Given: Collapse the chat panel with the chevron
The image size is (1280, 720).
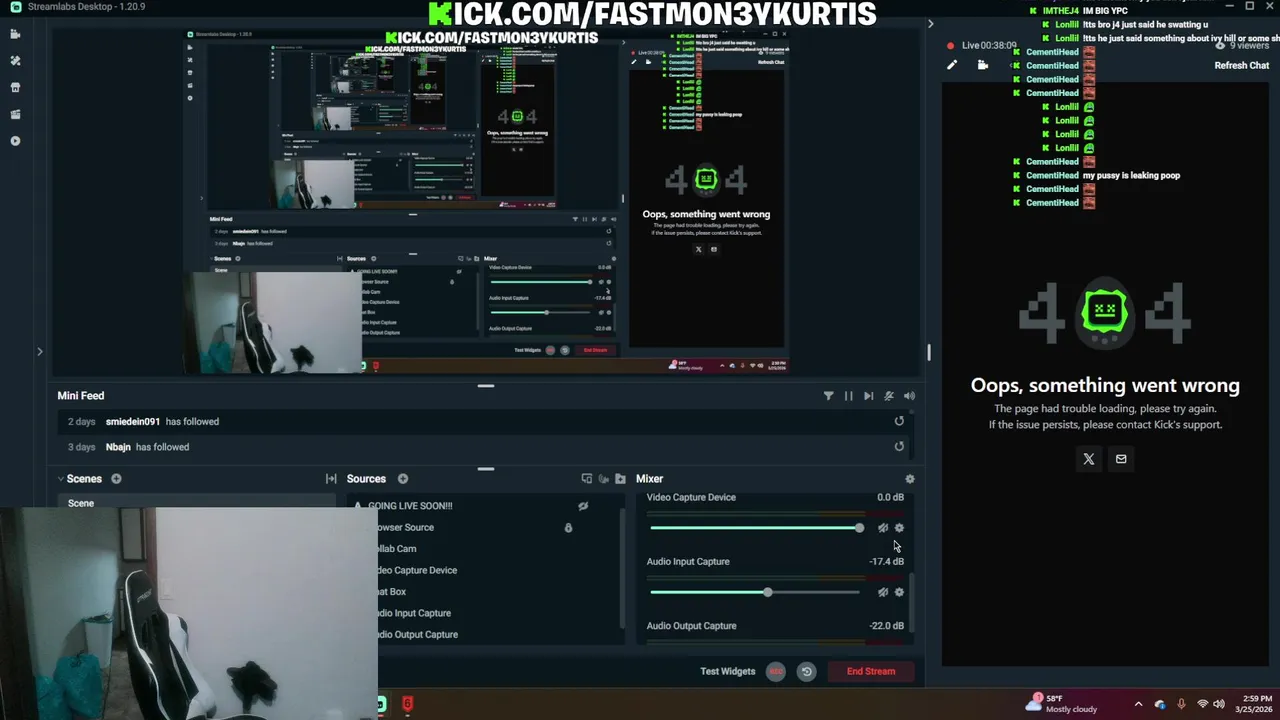Looking at the screenshot, I should [930, 24].
